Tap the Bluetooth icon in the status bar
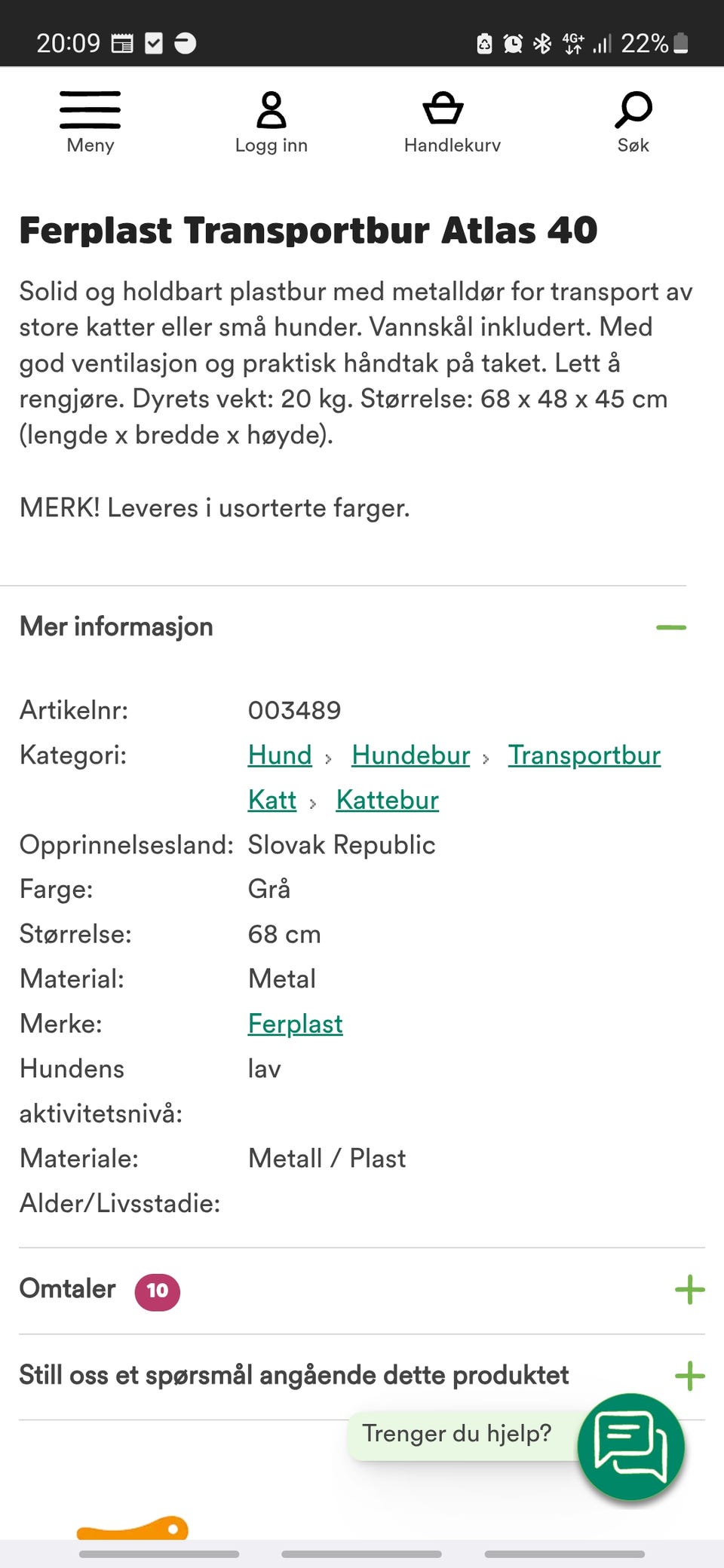The width and height of the screenshot is (724, 1568). pos(544,43)
